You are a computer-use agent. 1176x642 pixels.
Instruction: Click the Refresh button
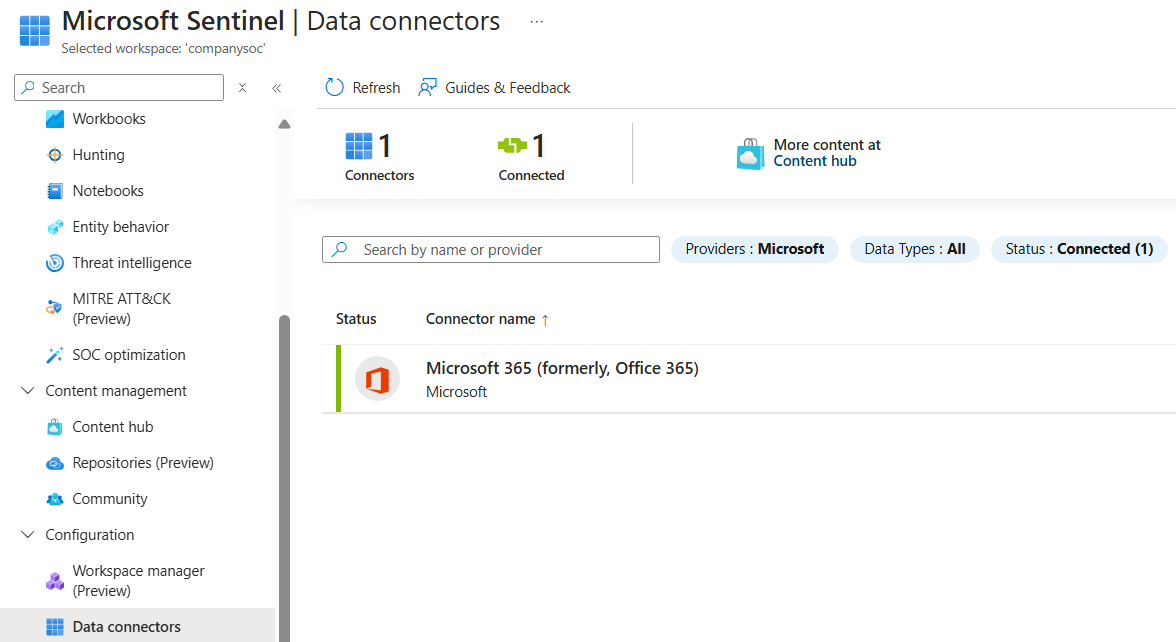pyautogui.click(x=361, y=87)
